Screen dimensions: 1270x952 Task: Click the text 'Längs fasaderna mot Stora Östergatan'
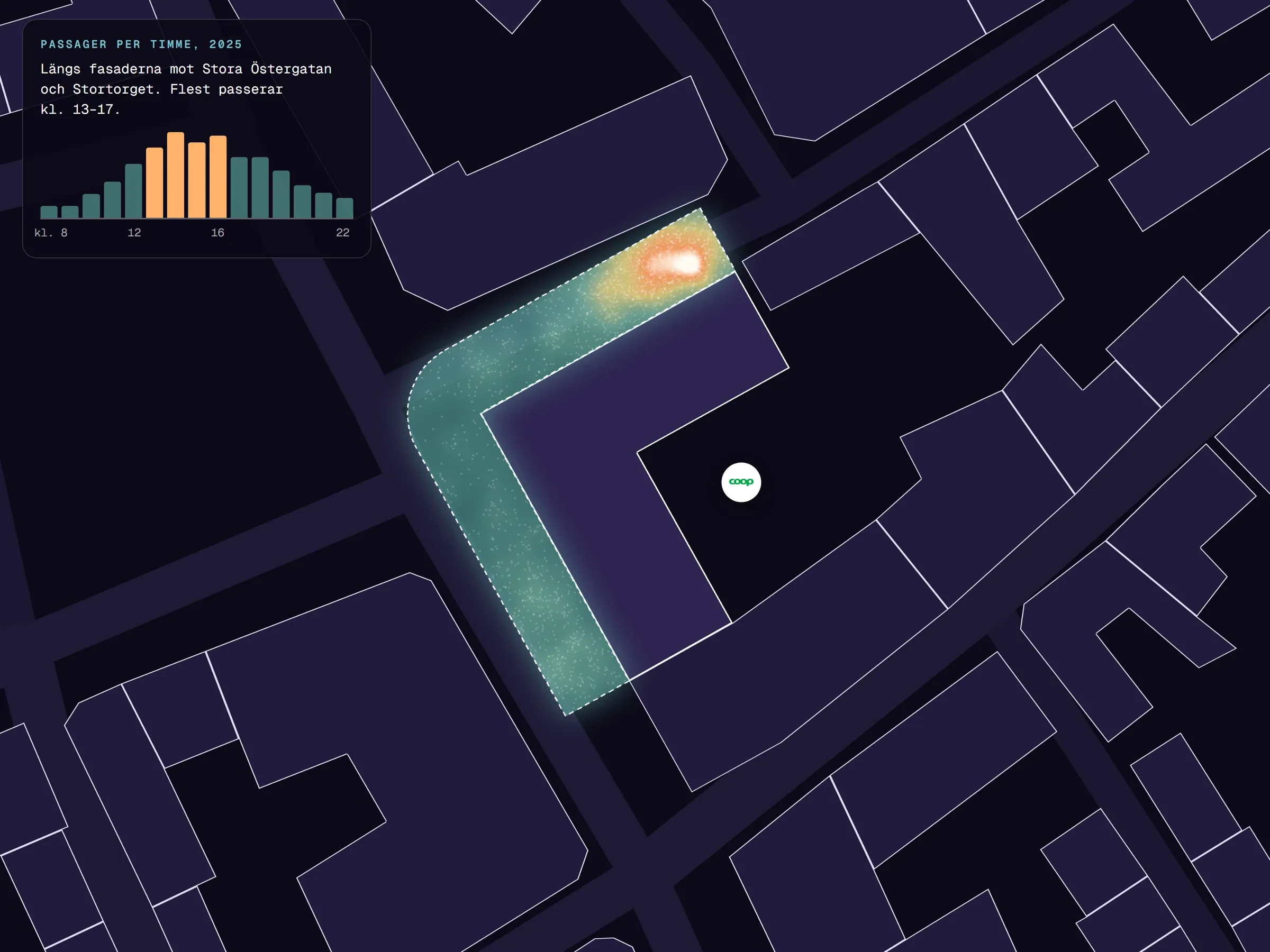point(186,69)
